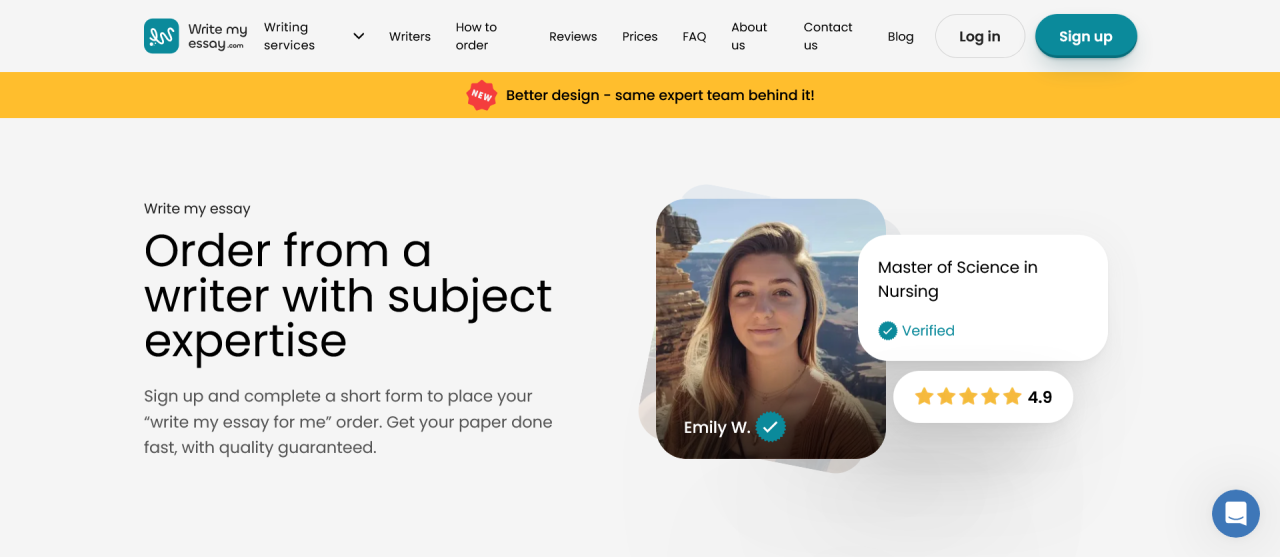
Task: Go to the Blog
Action: [x=900, y=36]
